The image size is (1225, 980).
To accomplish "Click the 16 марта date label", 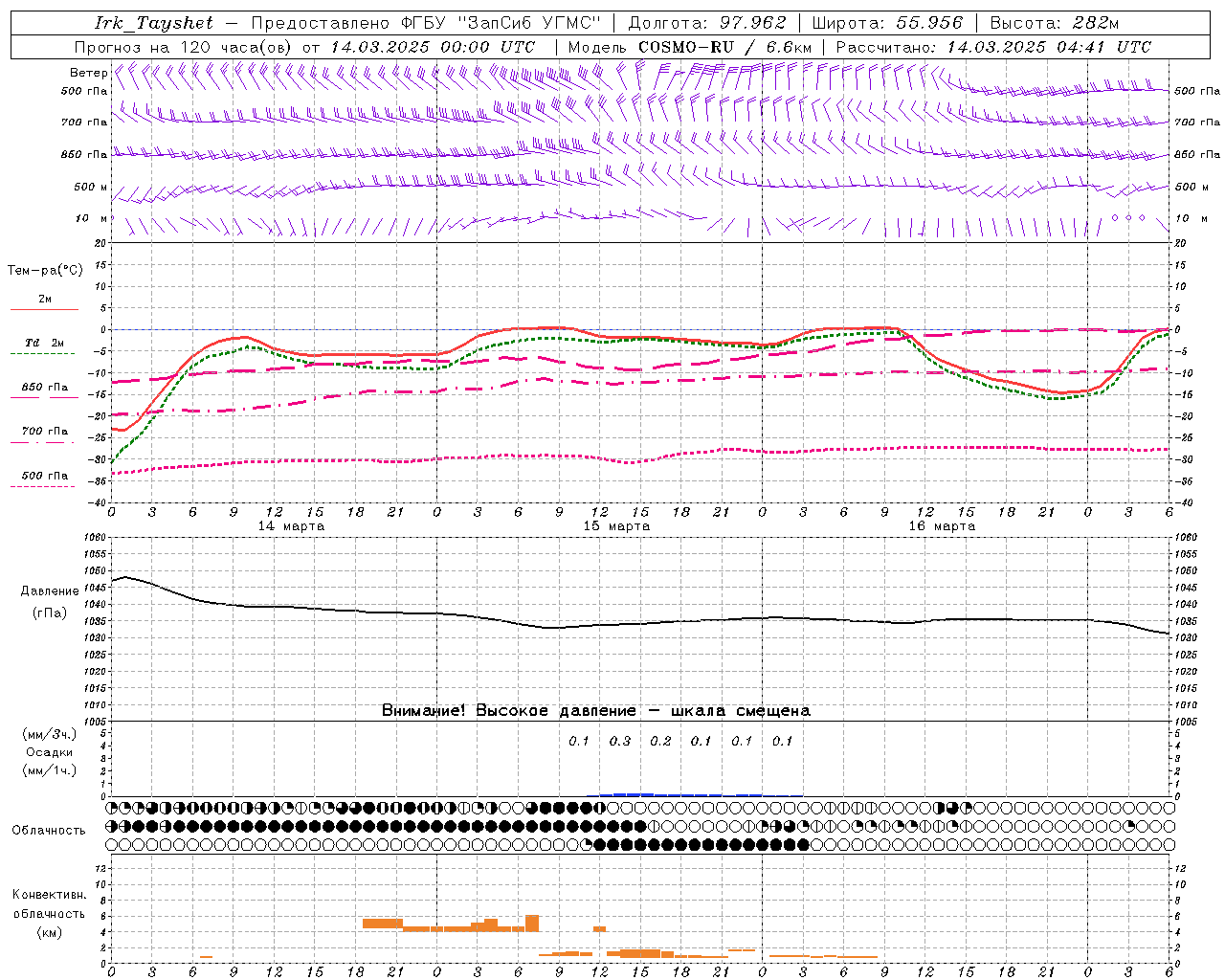I will [x=943, y=526].
